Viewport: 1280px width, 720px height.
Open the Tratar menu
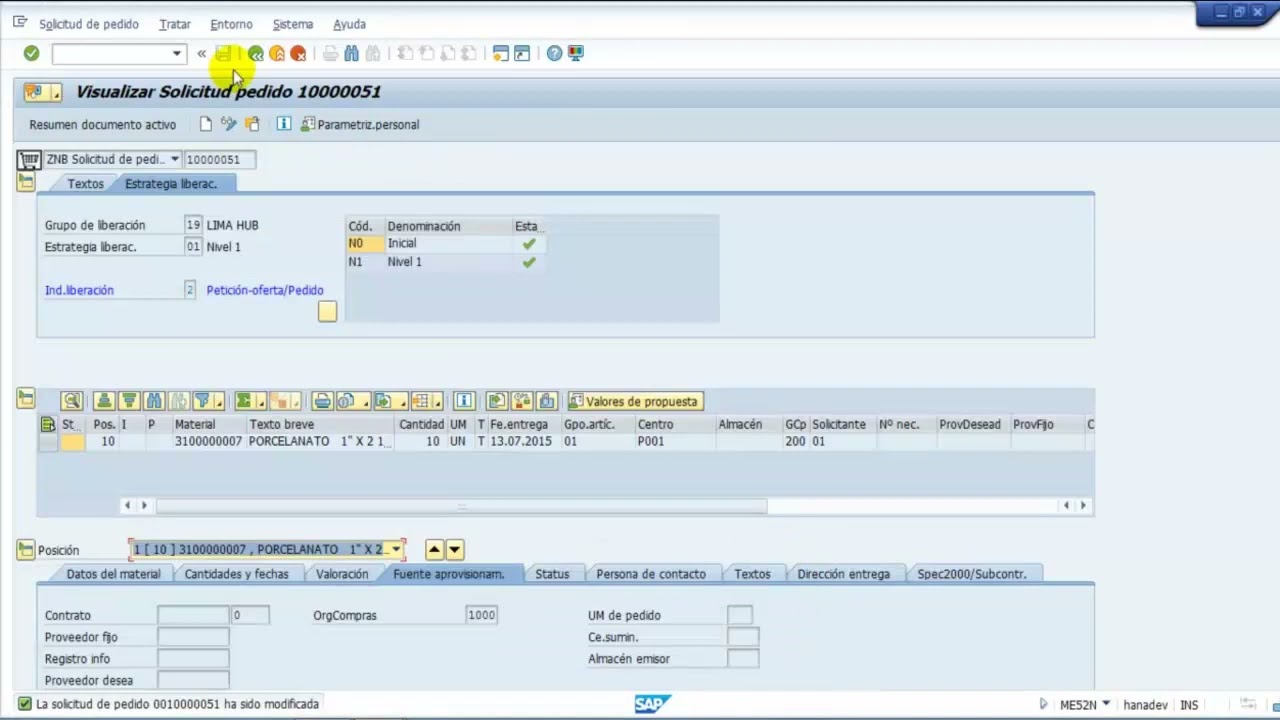(175, 24)
